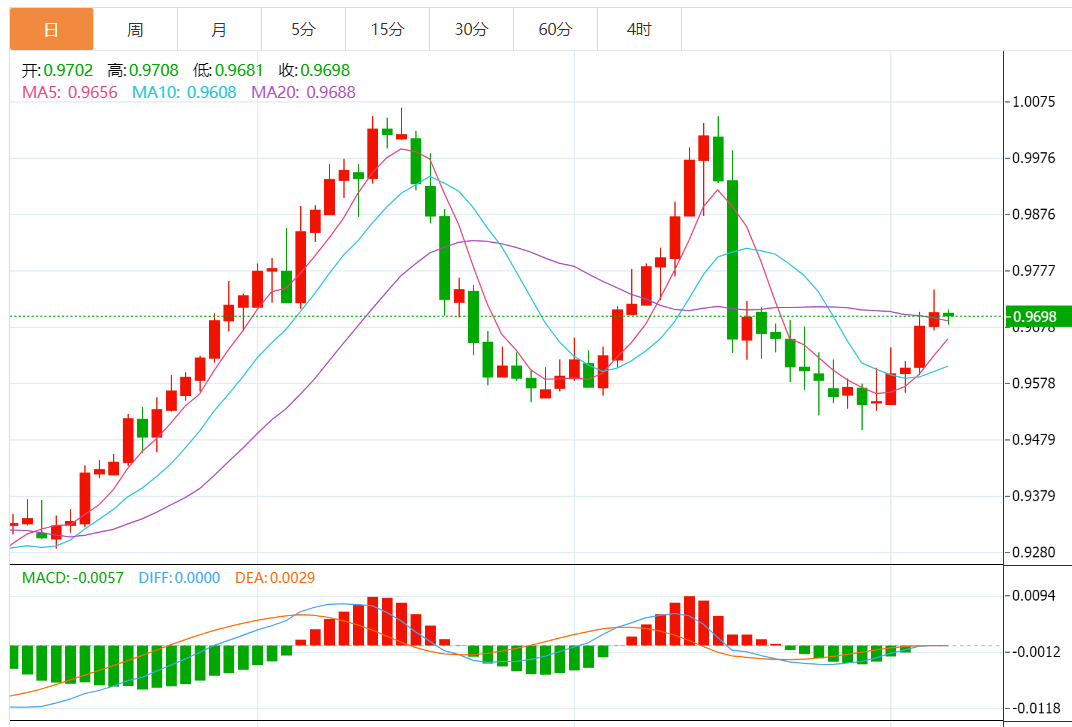The height and width of the screenshot is (727, 1072).
Task: Click the 1.0075 price axis label
Action: pyautogui.click(x=1033, y=101)
